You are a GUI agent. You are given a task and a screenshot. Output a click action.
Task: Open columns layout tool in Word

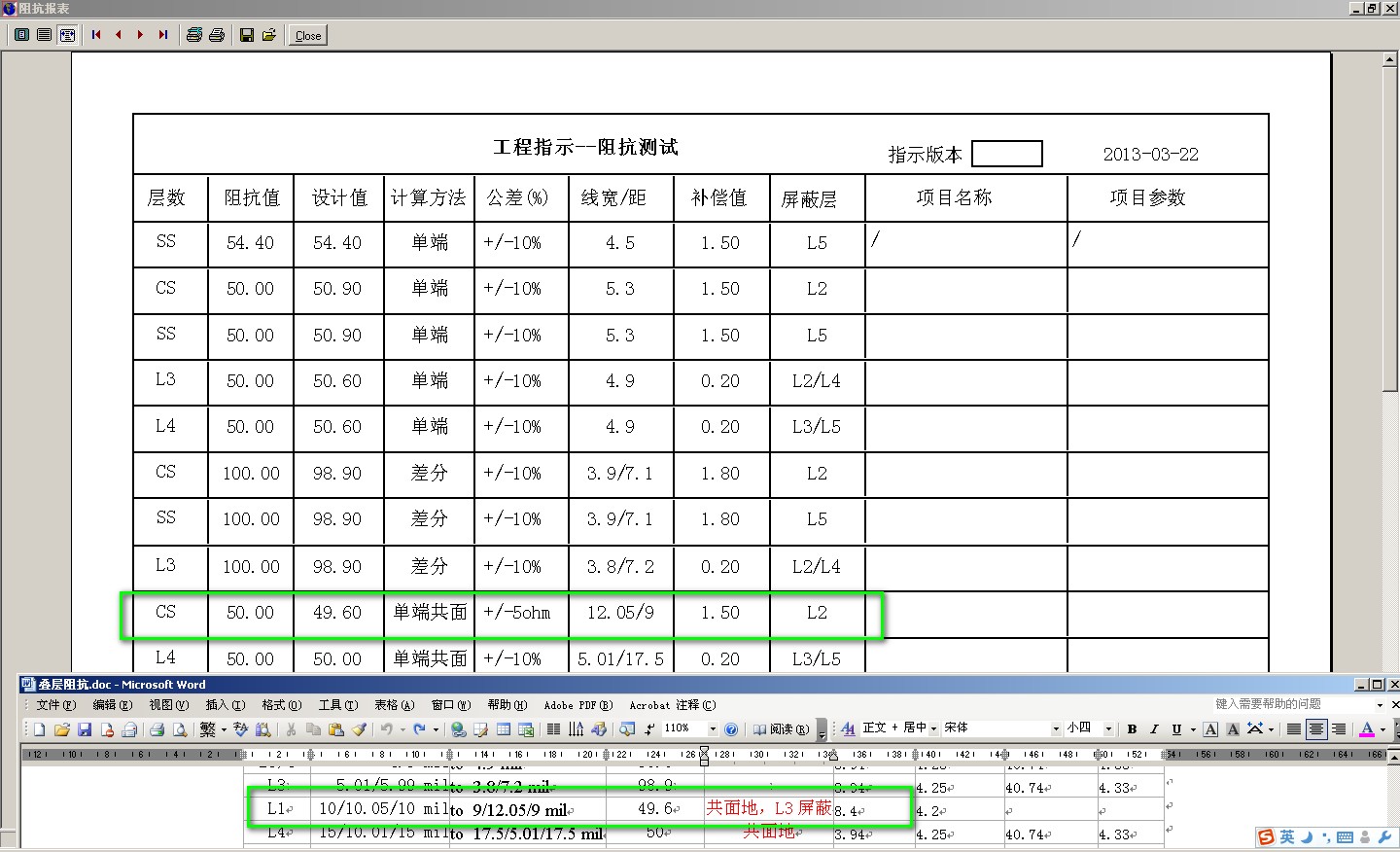[x=553, y=729]
